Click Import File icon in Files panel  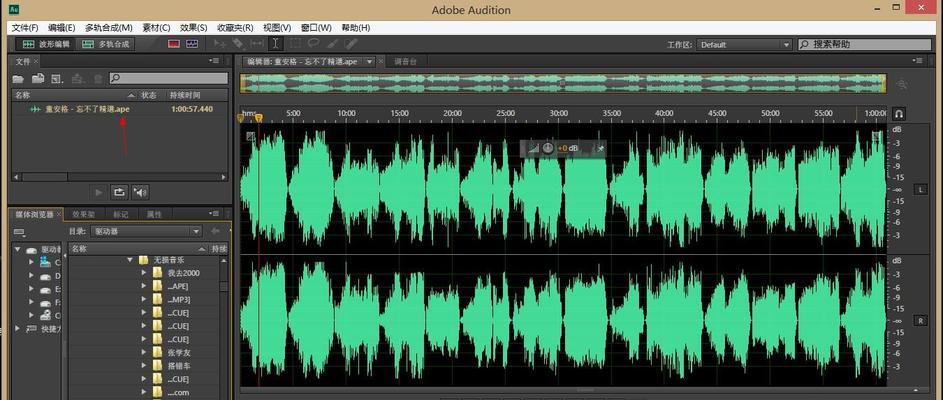click(x=38, y=78)
